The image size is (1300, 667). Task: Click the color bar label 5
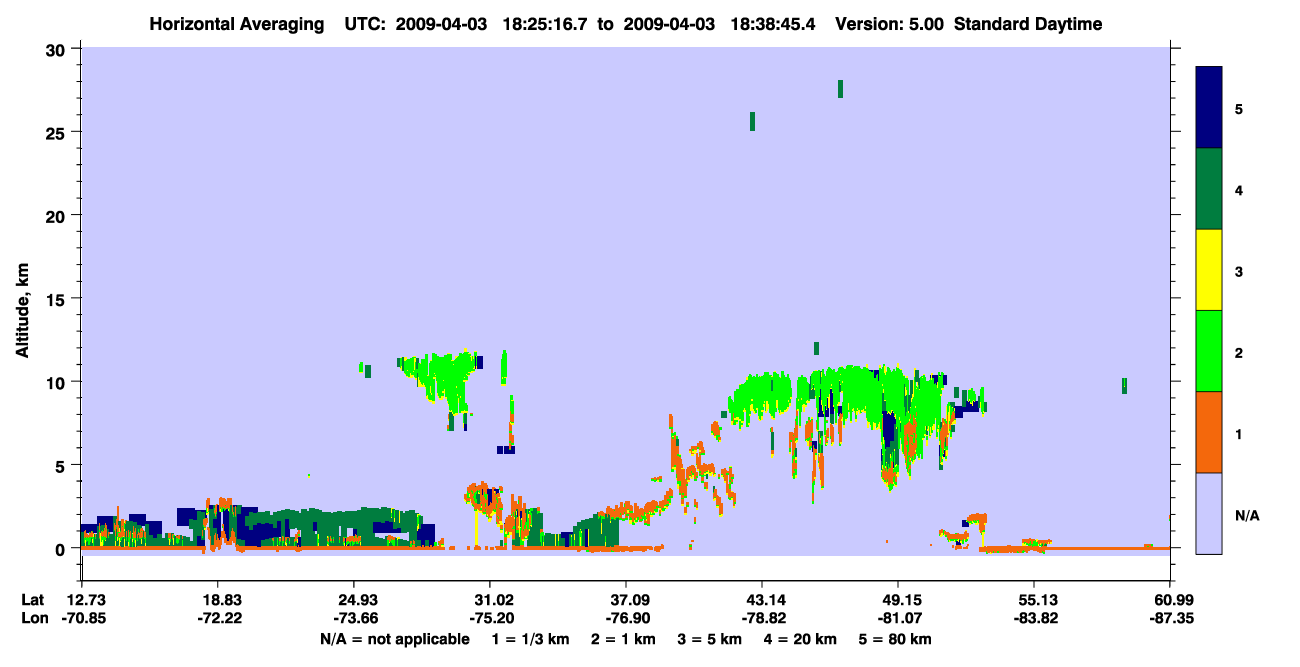(x=1239, y=108)
